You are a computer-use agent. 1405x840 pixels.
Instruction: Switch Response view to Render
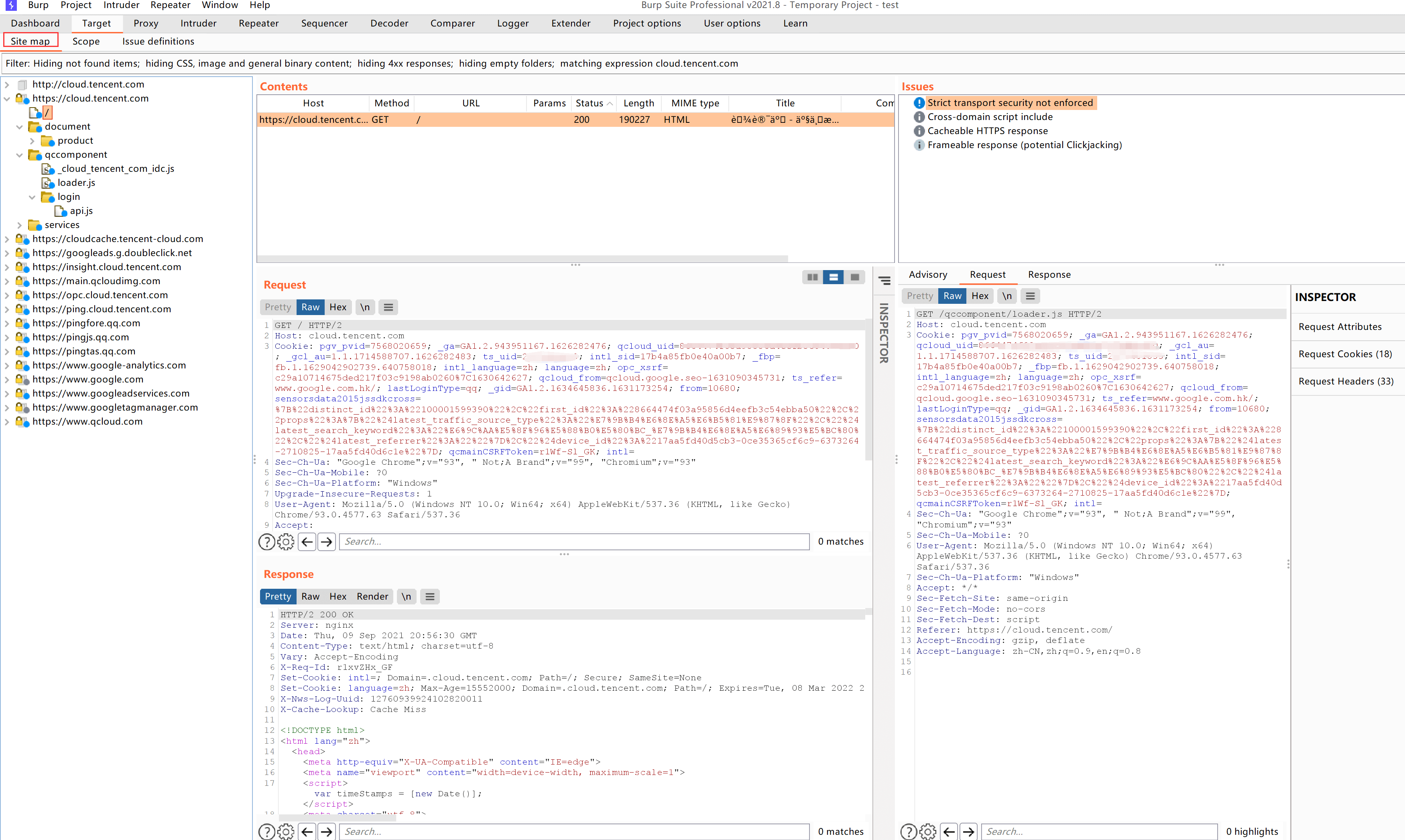point(372,597)
